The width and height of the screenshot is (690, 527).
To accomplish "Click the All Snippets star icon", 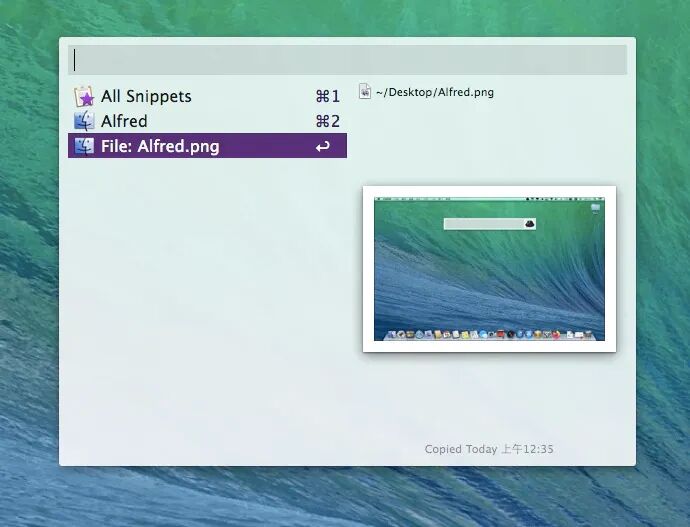I will tap(84, 96).
